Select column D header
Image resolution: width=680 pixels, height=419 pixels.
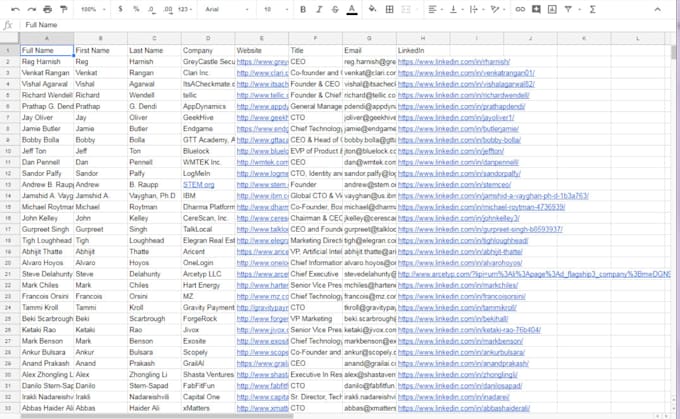pyautogui.click(x=206, y=37)
